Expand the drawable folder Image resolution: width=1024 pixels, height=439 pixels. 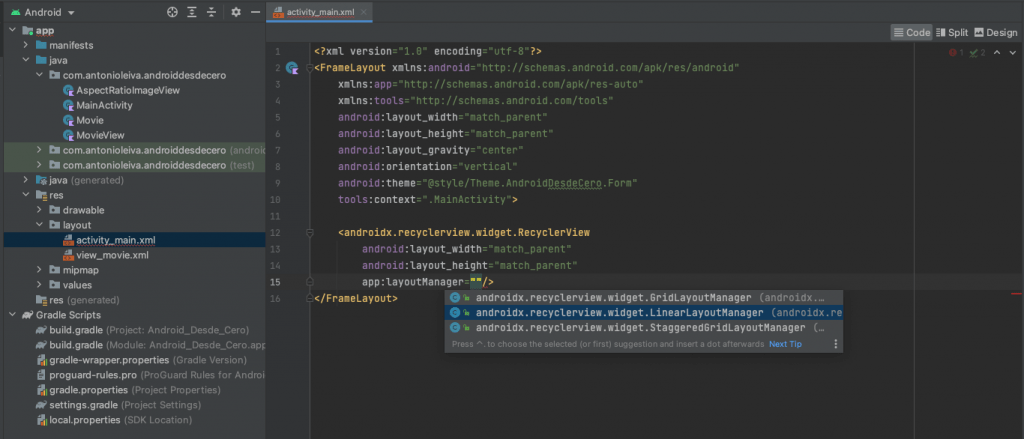click(39, 210)
